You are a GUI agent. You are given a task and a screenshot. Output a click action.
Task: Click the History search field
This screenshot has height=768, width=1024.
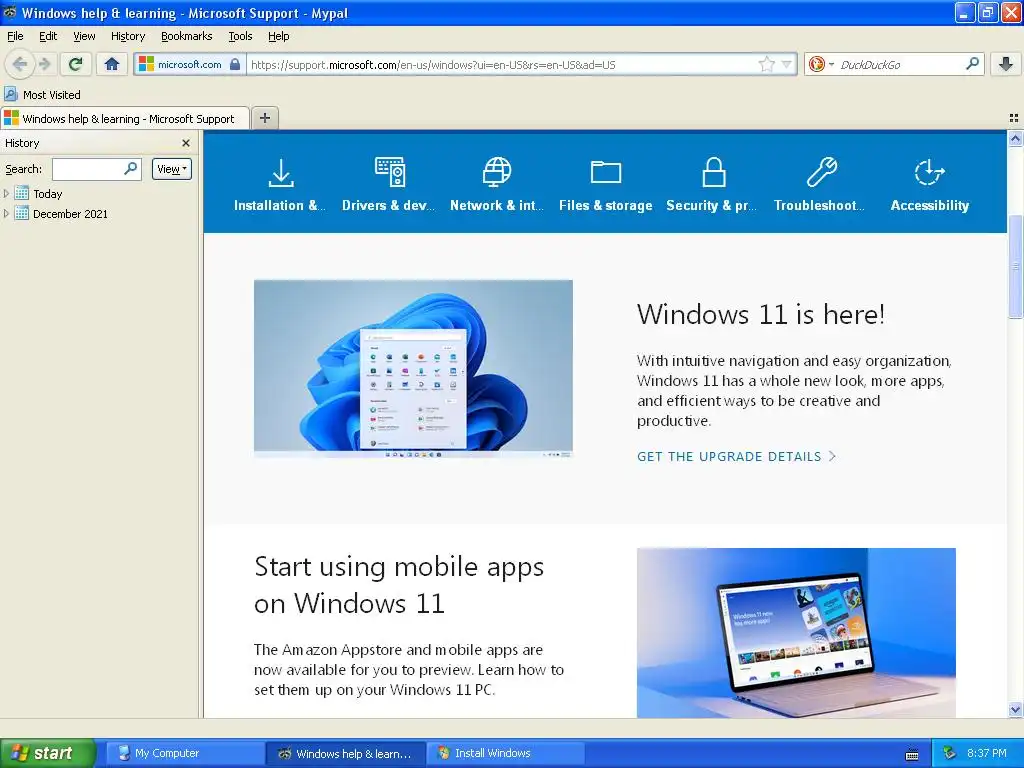pyautogui.click(x=96, y=169)
